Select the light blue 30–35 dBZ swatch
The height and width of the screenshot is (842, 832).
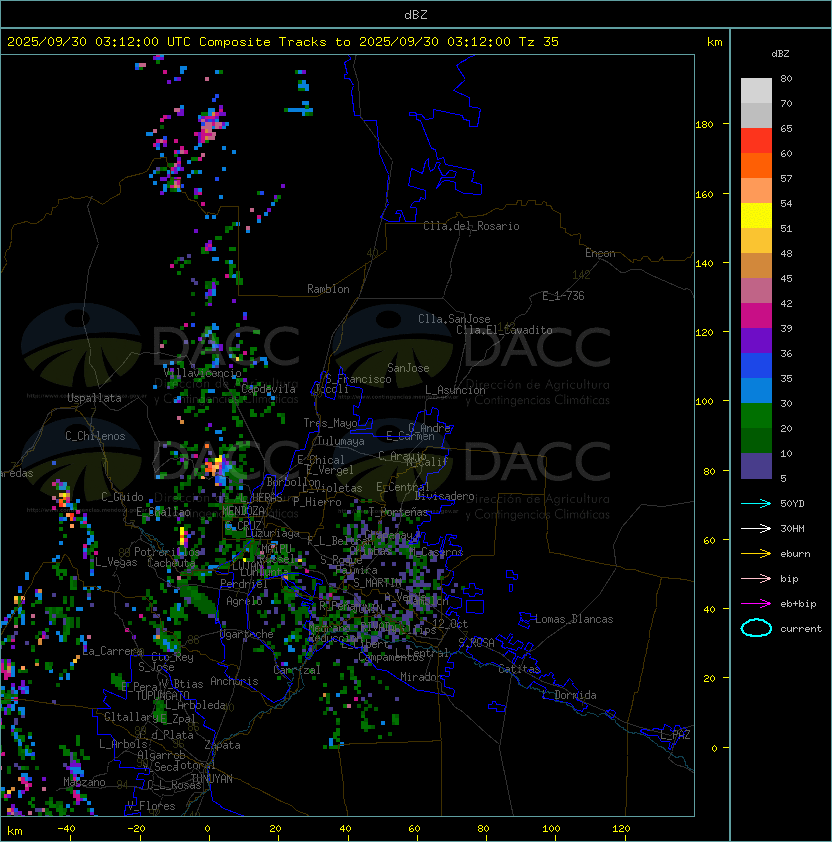click(756, 390)
